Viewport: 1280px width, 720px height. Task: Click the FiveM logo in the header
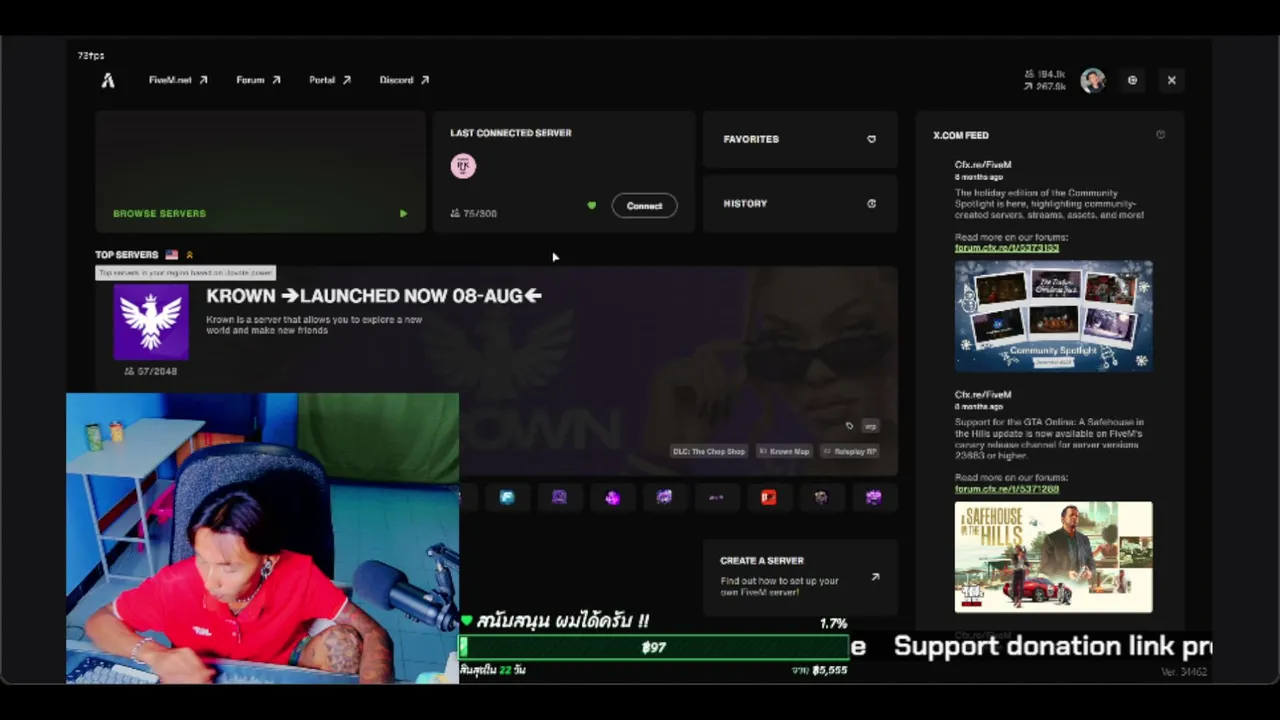click(x=108, y=80)
